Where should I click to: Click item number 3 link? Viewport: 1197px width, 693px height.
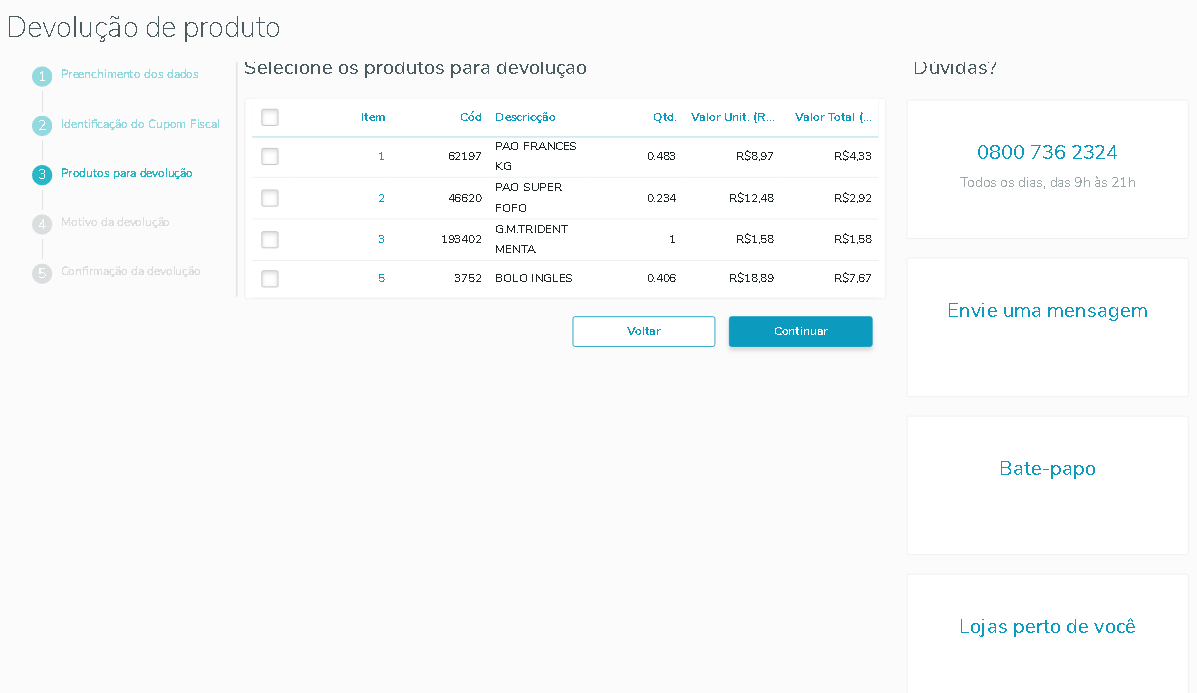[x=381, y=240]
